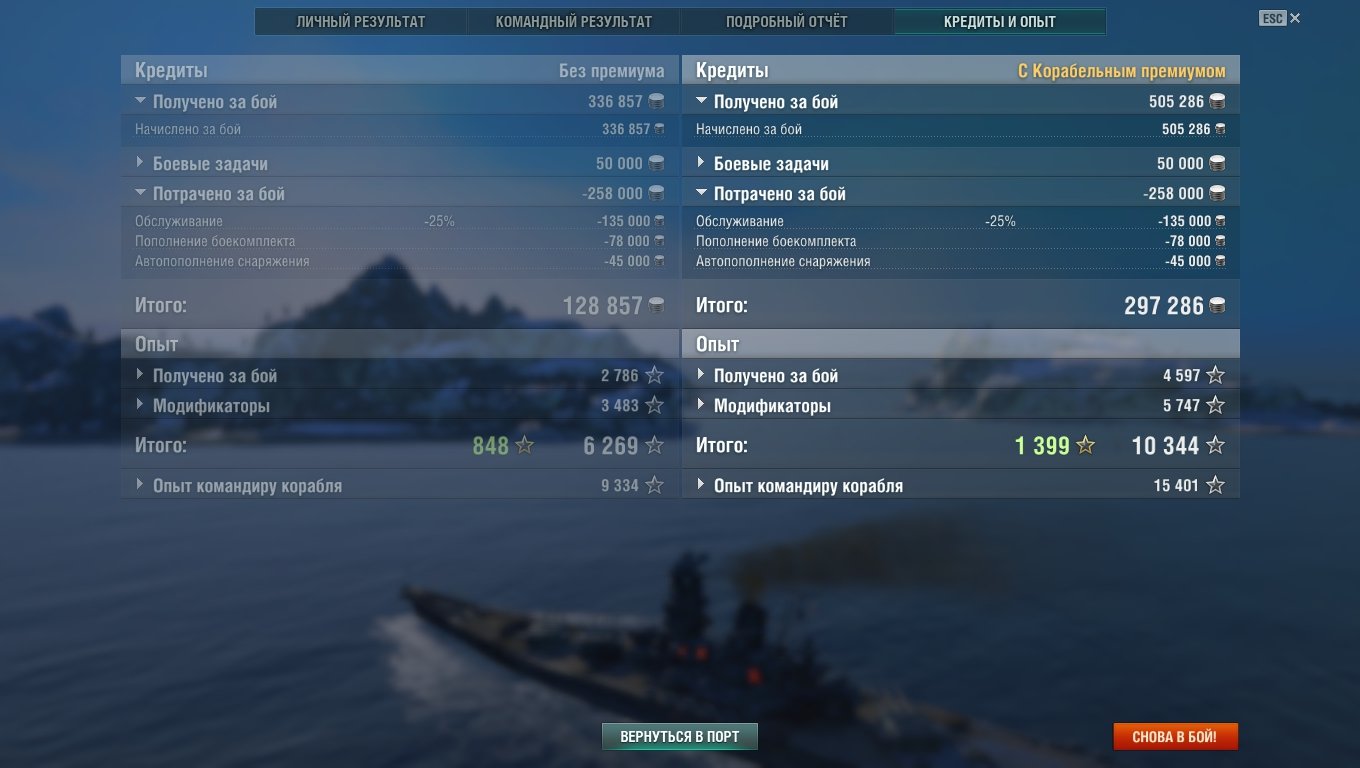Expand left Модификаторы experience row
Viewport: 1360px width, 768px height.
pos(400,405)
